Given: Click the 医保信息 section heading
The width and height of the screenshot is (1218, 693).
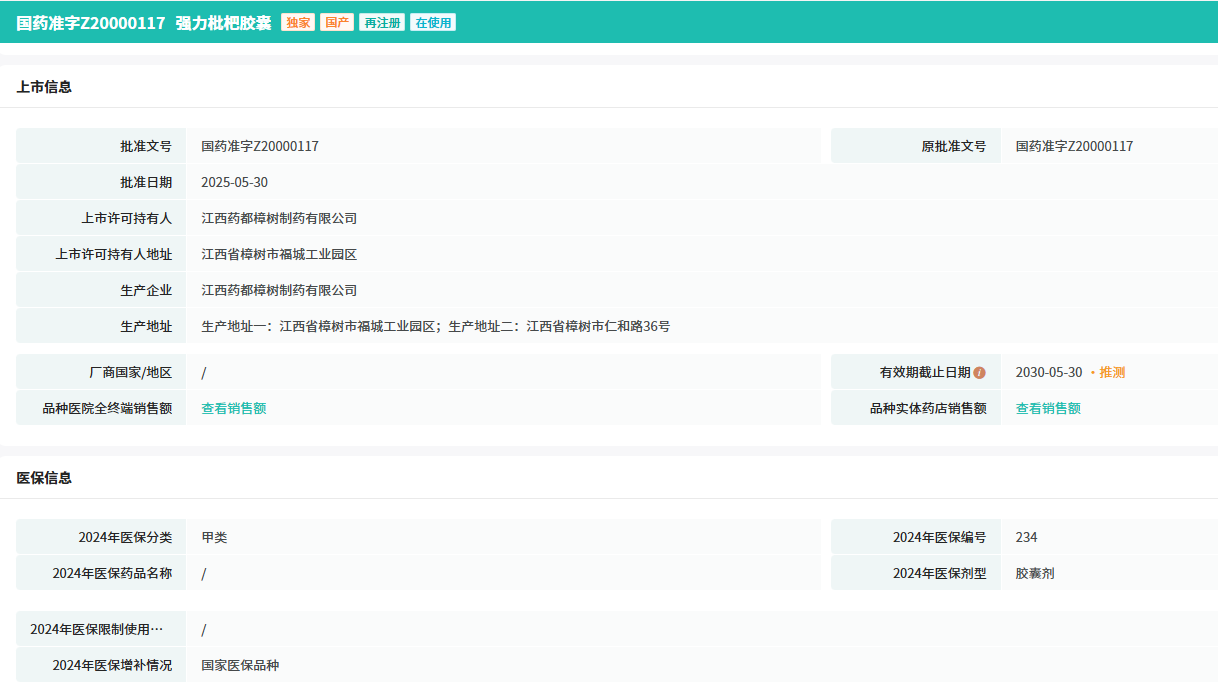Looking at the screenshot, I should [44, 478].
